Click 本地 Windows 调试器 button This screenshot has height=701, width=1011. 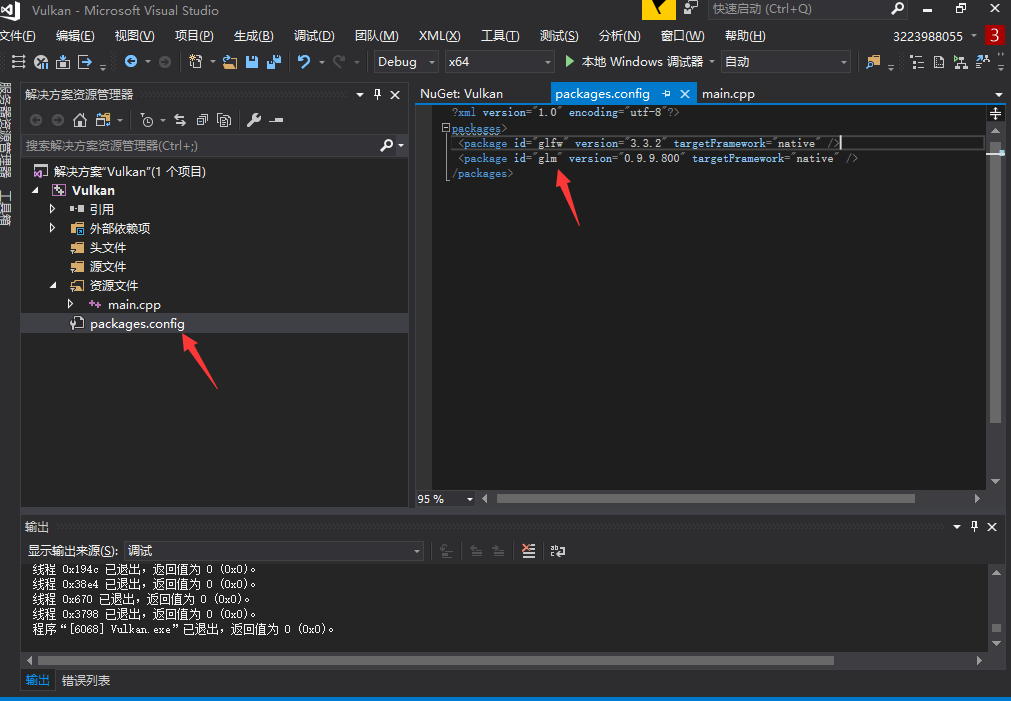click(x=636, y=61)
